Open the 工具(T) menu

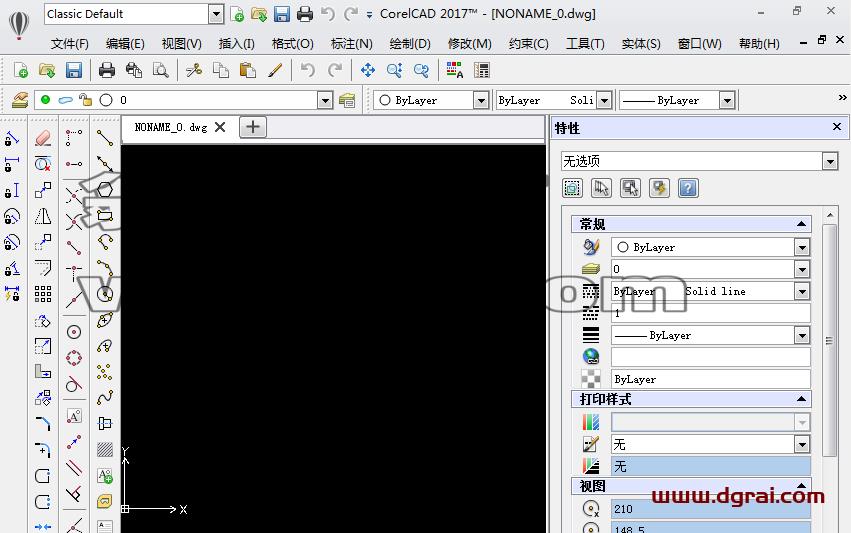tap(585, 43)
